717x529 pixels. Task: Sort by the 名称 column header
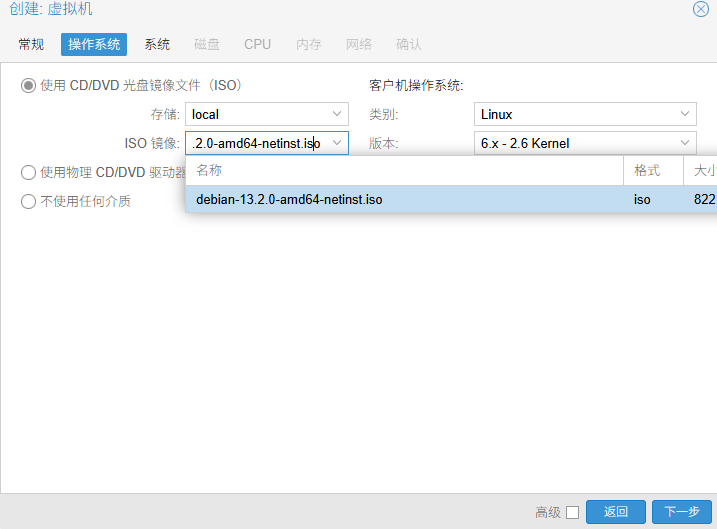tap(403, 170)
